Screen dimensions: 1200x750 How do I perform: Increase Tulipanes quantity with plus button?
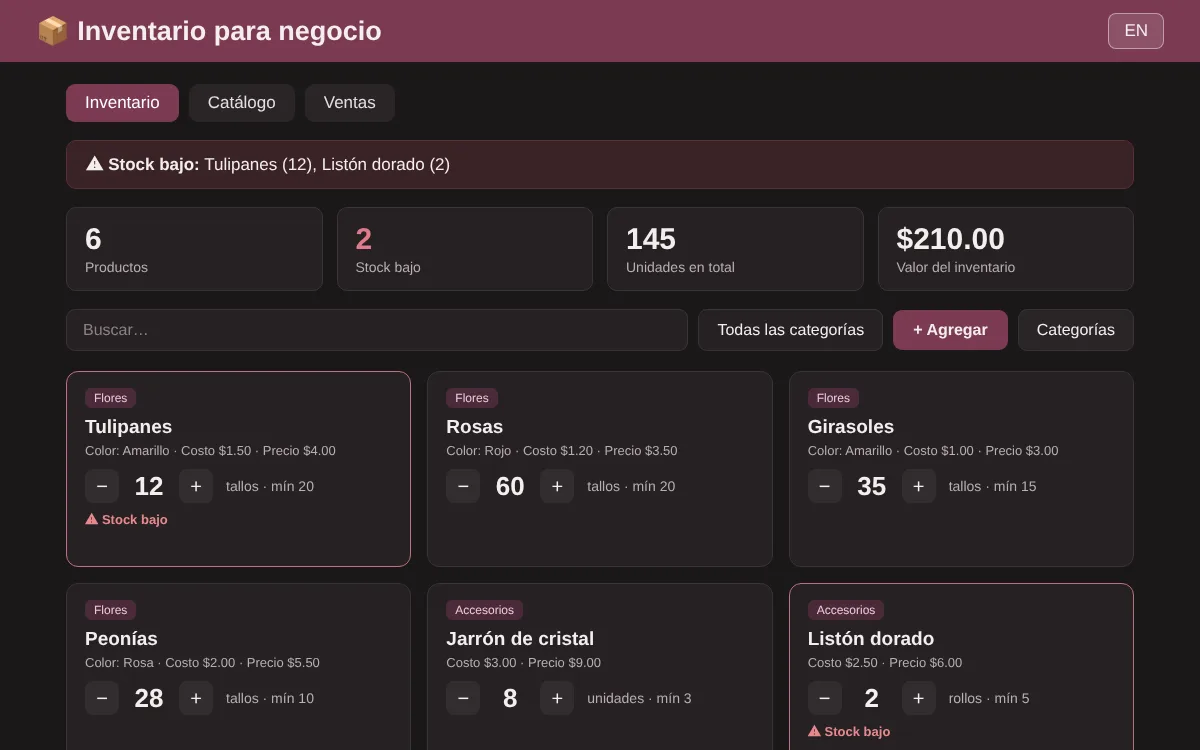click(196, 486)
